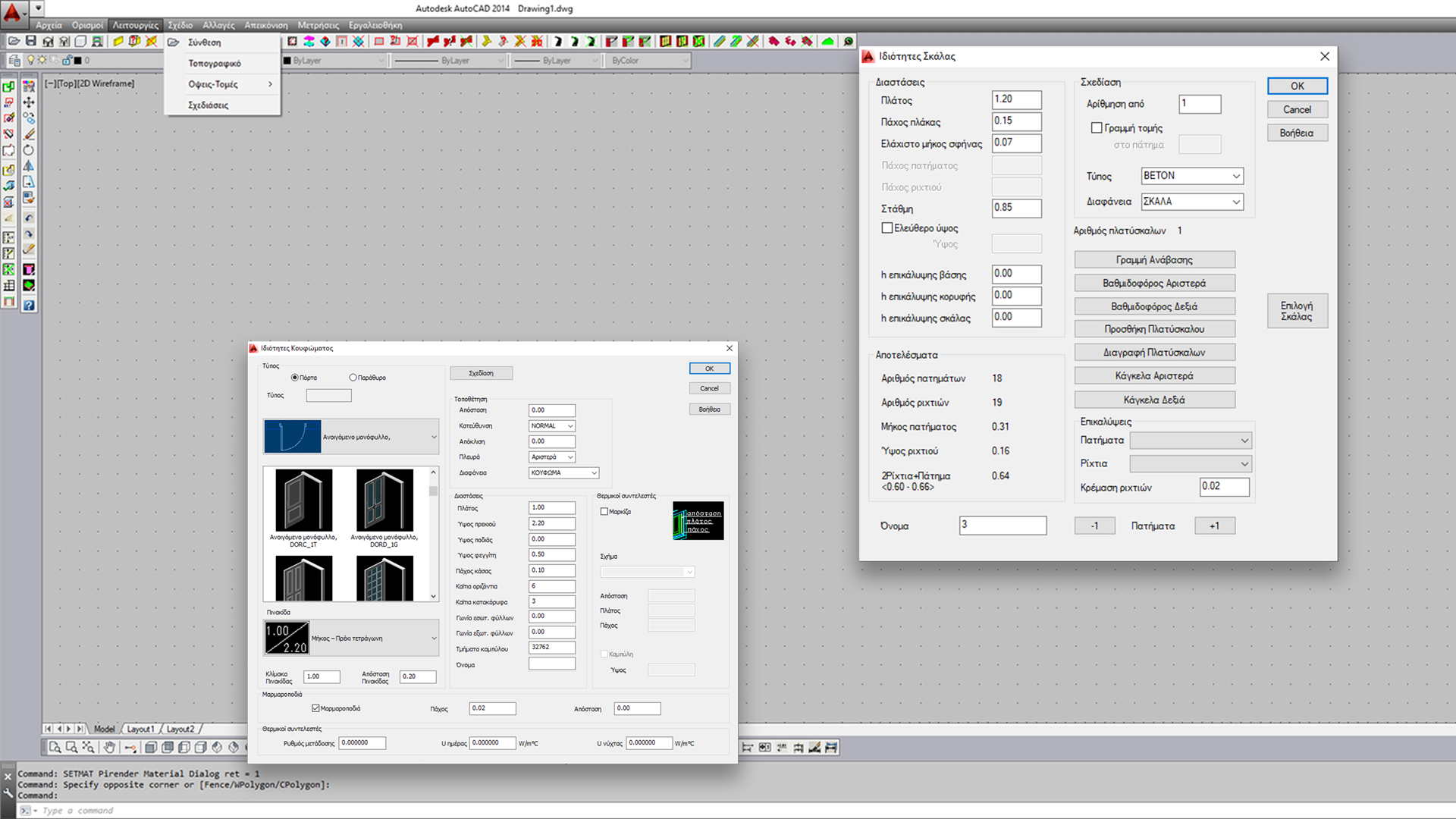Open the Πατήματα covering dropdown
1456x819 pixels.
pyautogui.click(x=1190, y=441)
